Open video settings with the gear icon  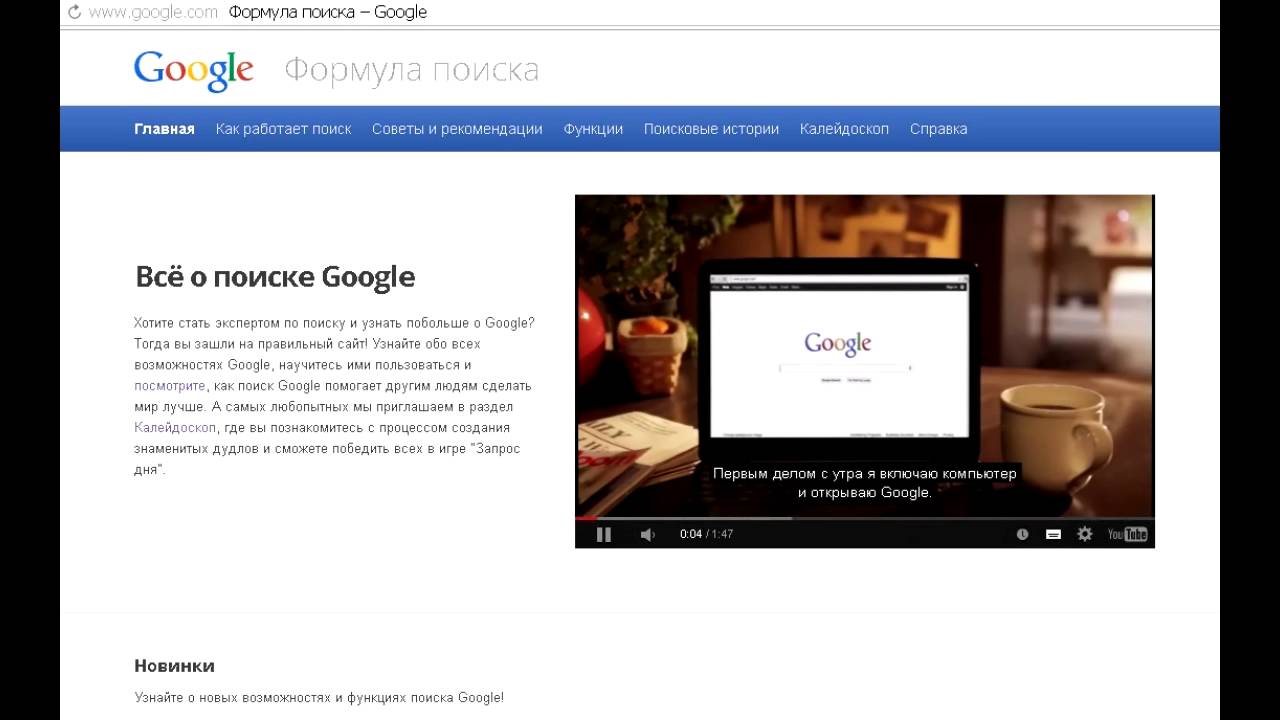point(1085,534)
